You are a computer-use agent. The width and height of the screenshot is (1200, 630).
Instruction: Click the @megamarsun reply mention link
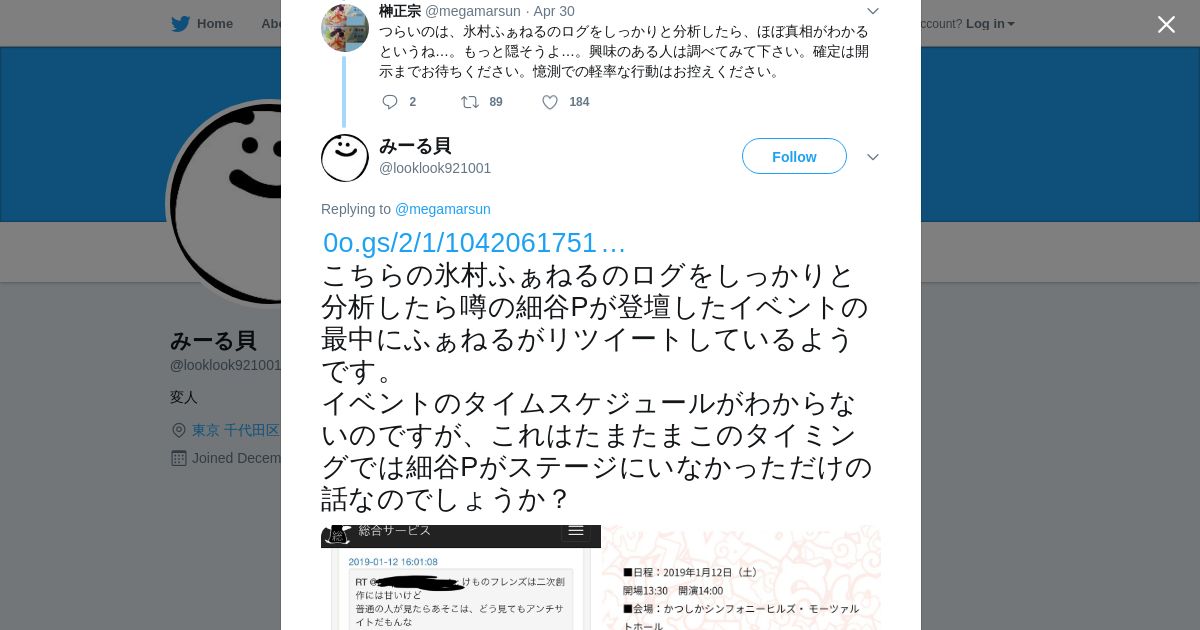point(442,209)
